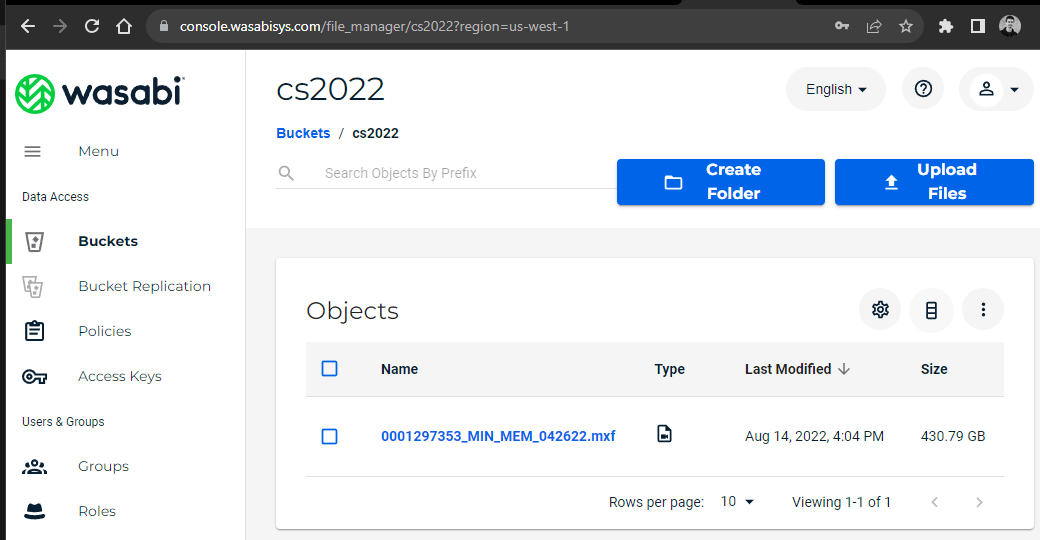This screenshot has width=1040, height=540.
Task: Click the Roles hat icon
Action: [34, 511]
